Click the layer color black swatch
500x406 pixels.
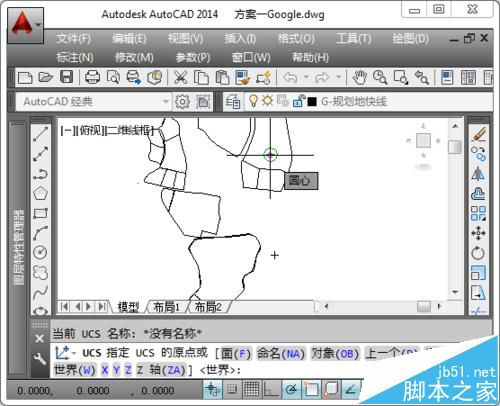click(x=312, y=101)
